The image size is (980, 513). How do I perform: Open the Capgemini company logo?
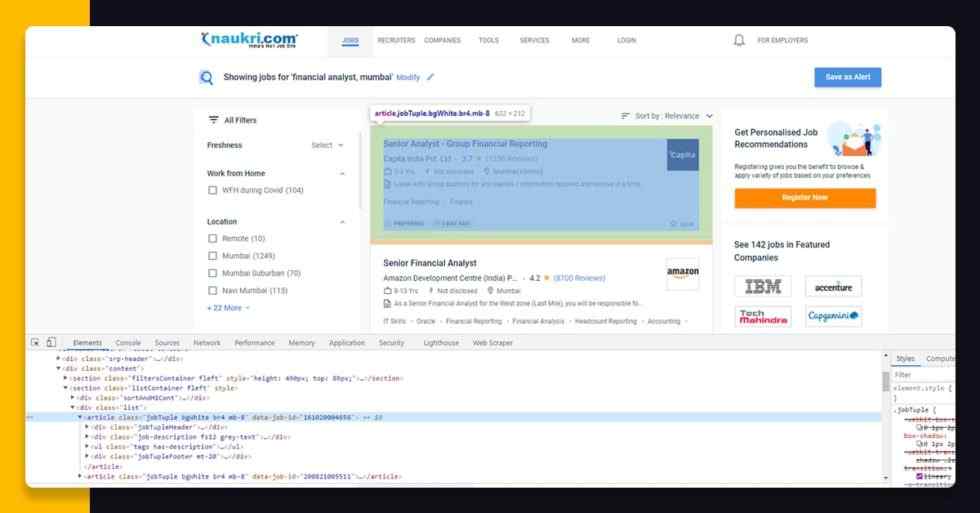[x=833, y=316]
